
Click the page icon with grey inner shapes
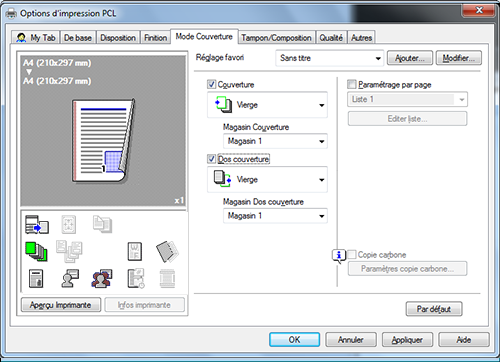[135, 251]
